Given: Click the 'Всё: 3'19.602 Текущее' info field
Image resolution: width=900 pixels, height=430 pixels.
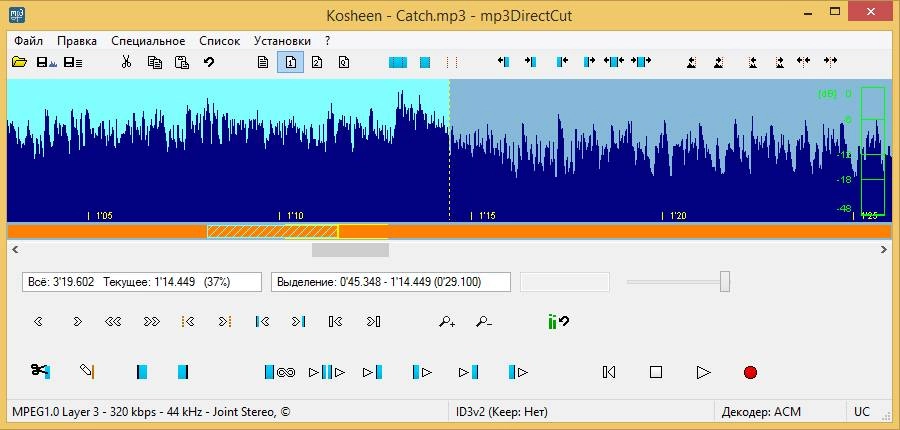Looking at the screenshot, I should pyautogui.click(x=142, y=282).
